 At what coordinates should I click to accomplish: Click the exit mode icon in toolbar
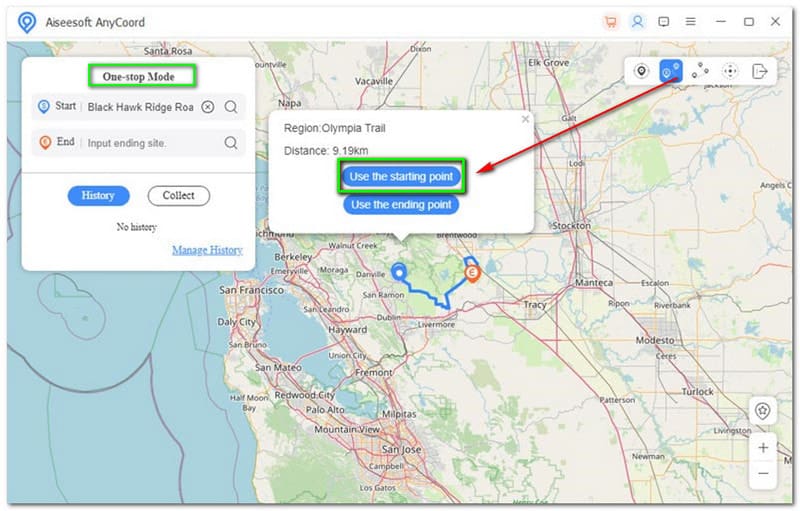tap(760, 71)
